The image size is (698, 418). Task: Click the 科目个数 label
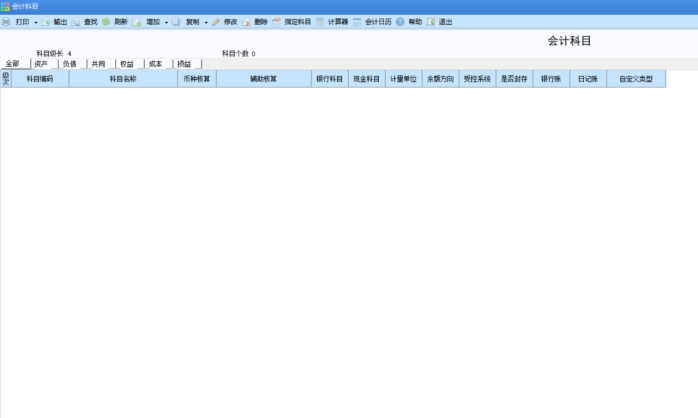(x=235, y=53)
